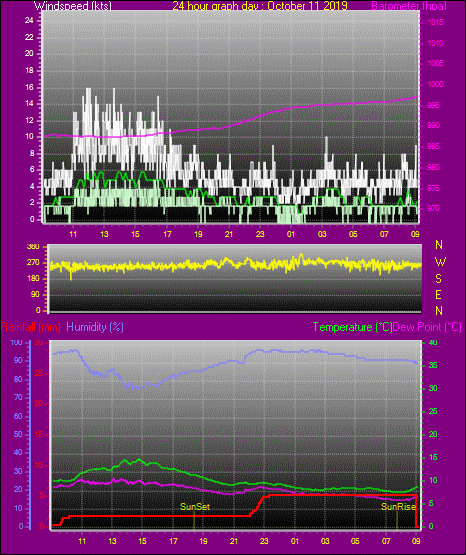The image size is (466, 555).
Task: Select the green 35 temperature axis value
Action: tap(433, 366)
